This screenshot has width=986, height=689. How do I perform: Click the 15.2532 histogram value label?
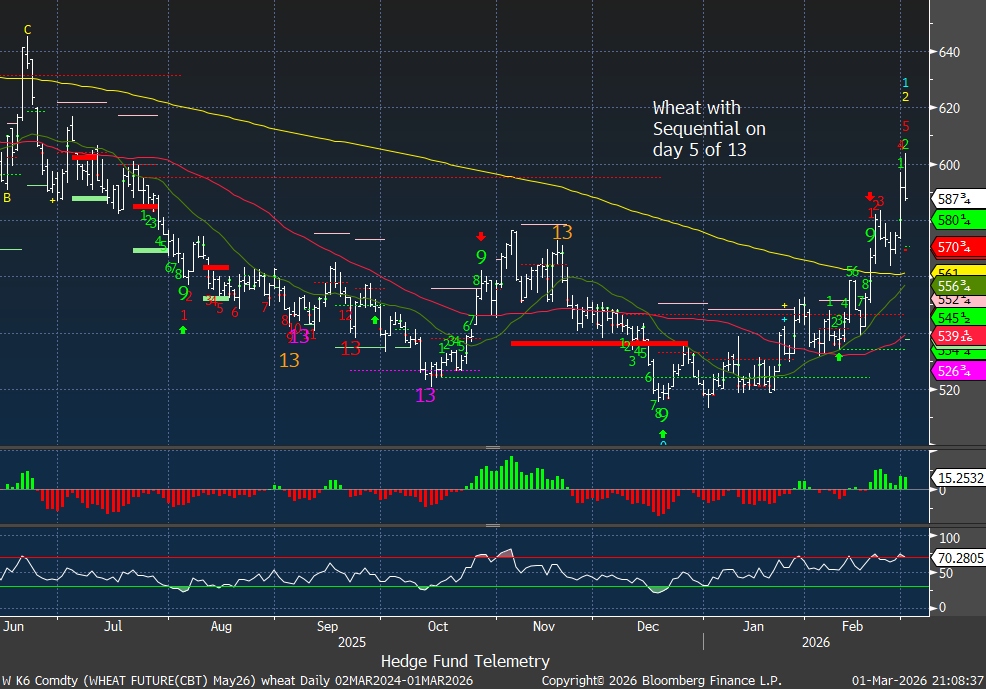[x=954, y=479]
